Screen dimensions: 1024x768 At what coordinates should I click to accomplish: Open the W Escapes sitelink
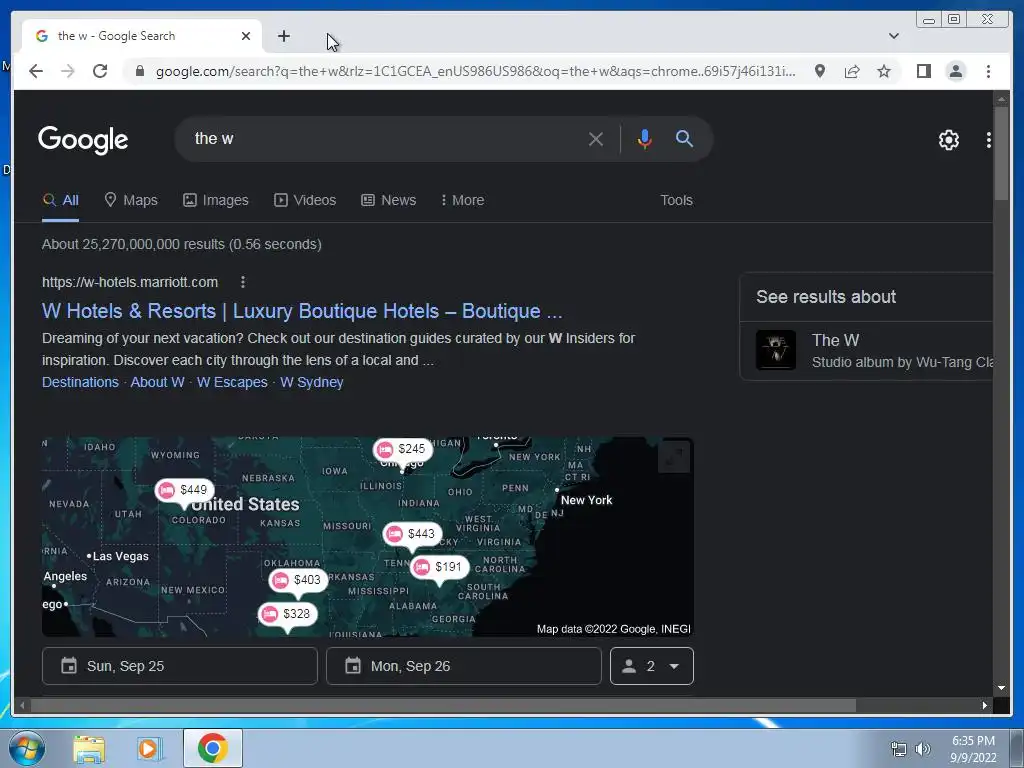pos(232,382)
